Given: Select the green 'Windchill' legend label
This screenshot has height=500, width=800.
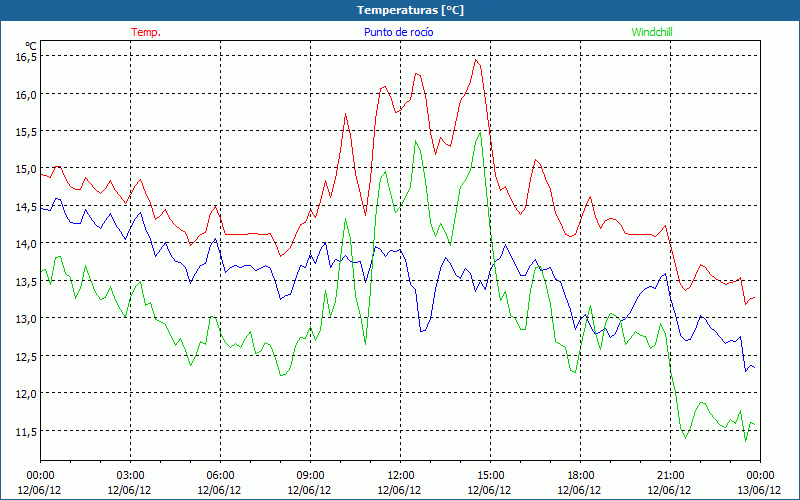Looking at the screenshot, I should coord(652,32).
